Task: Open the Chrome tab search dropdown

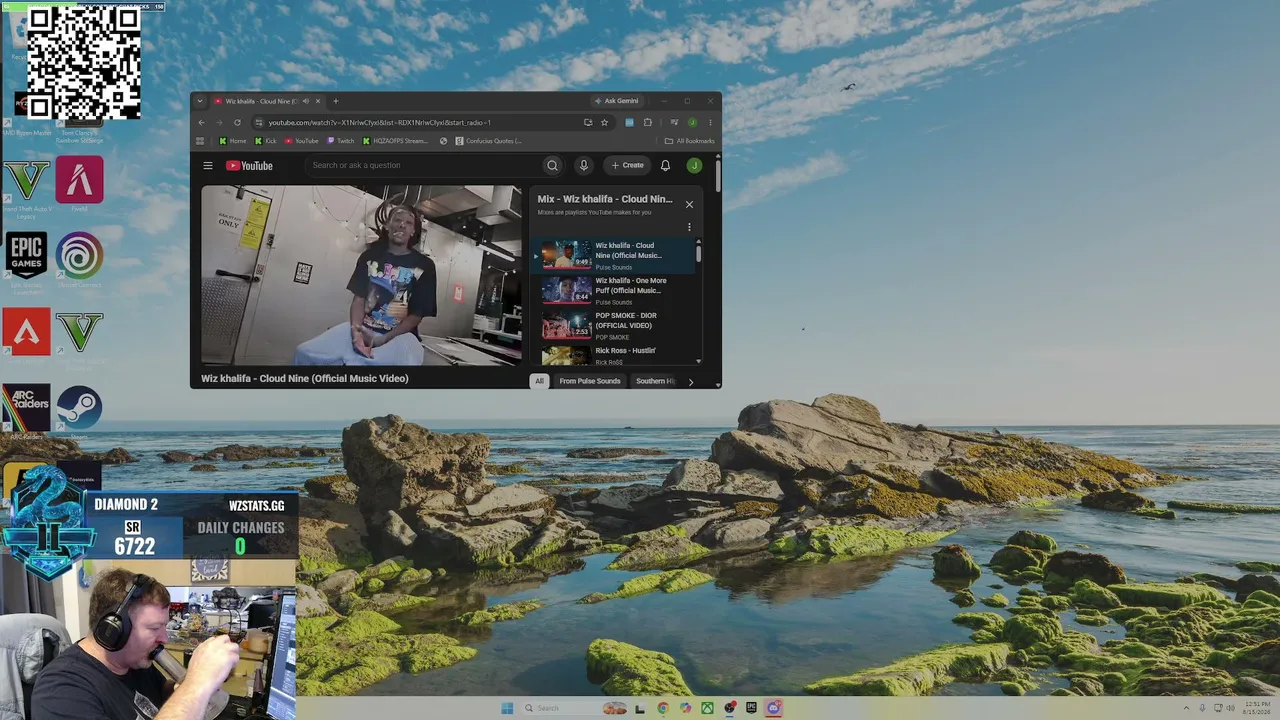Action: (x=200, y=101)
